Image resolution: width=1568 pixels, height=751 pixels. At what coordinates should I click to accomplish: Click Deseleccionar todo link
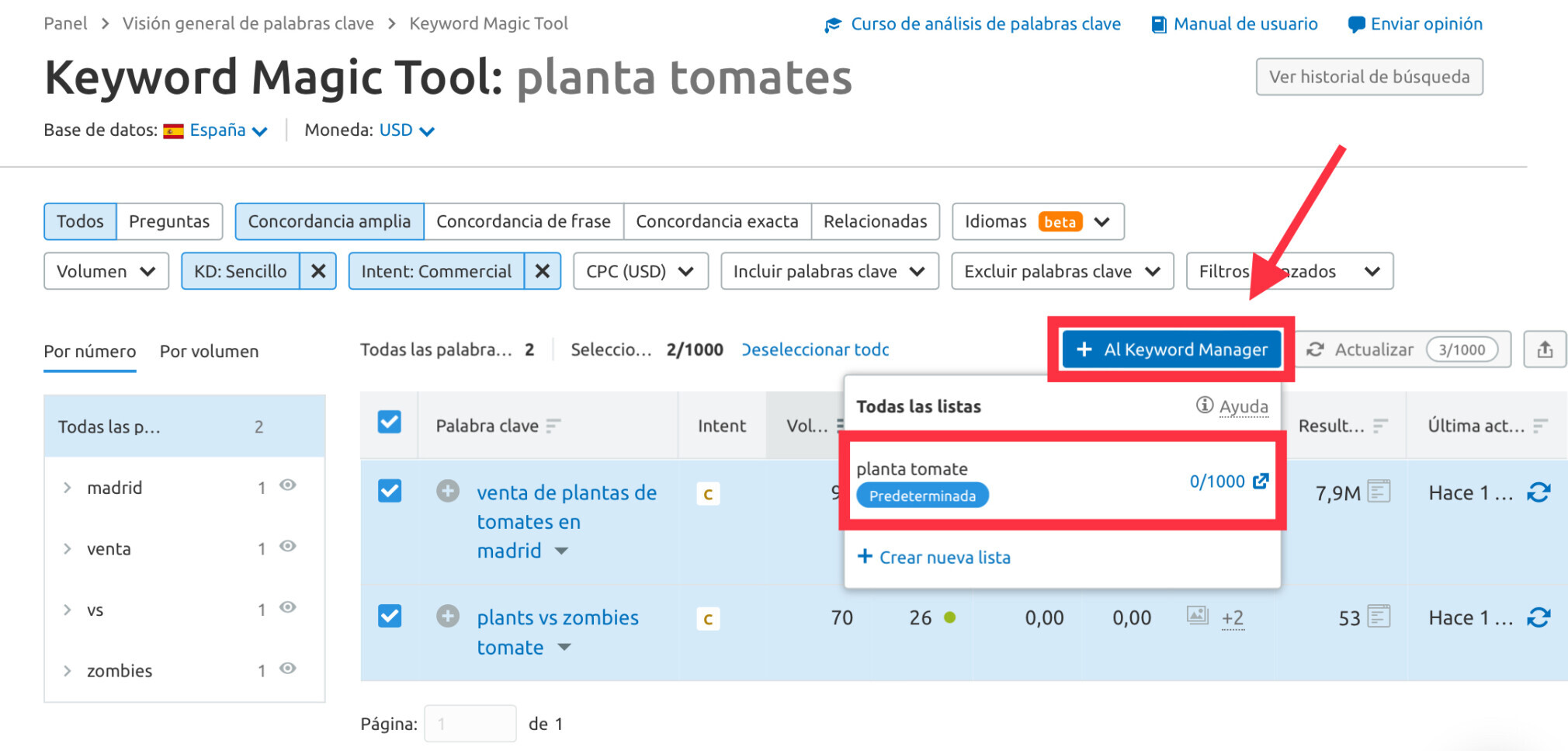816,349
